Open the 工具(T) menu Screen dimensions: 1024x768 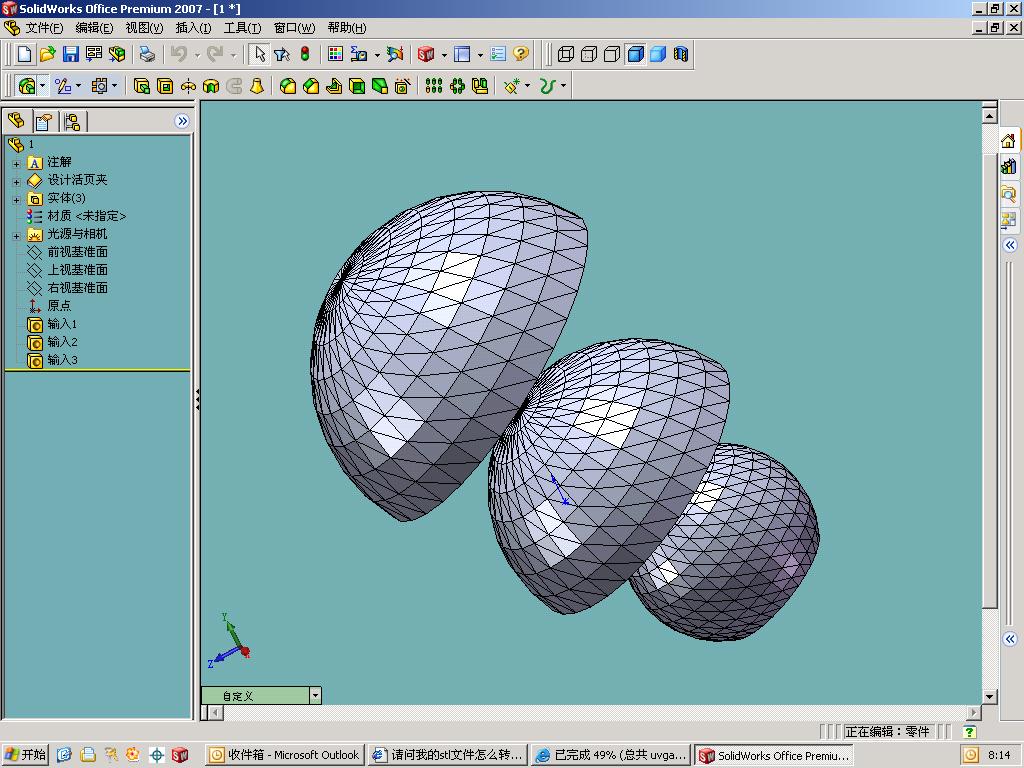(242, 28)
